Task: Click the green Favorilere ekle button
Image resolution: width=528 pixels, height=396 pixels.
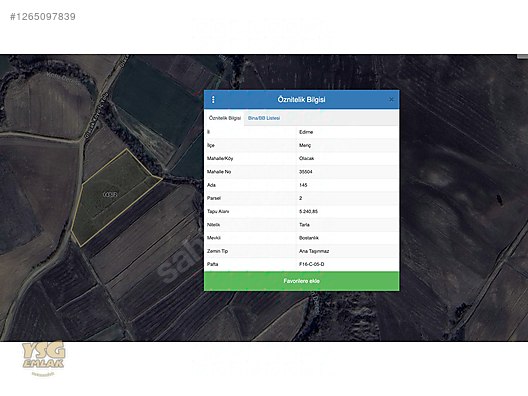Action: point(302,281)
